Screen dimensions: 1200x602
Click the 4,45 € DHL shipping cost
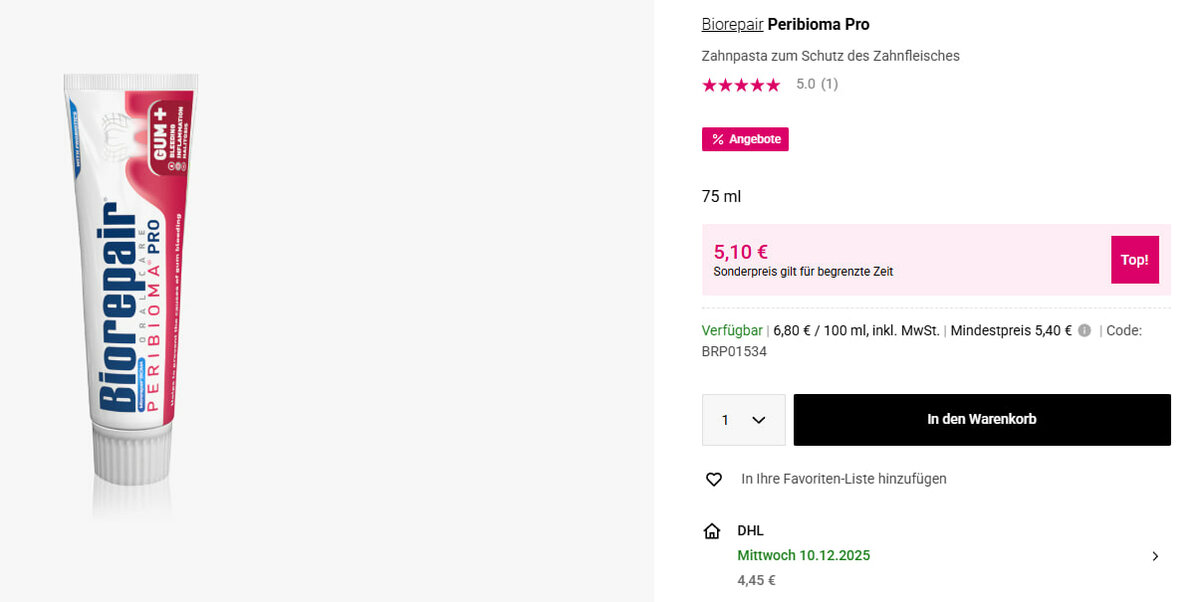[x=756, y=580]
